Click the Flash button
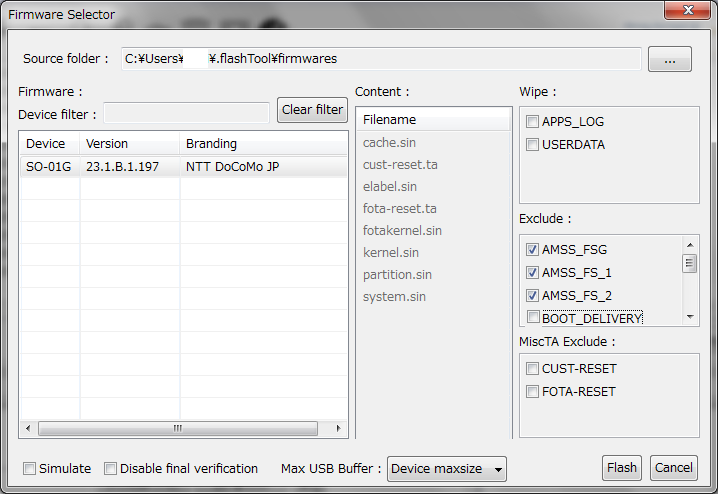The height and width of the screenshot is (494, 718). pos(621,467)
